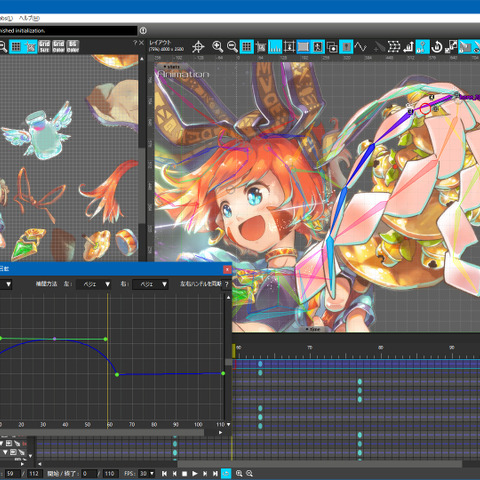This screenshot has height=480, width=480.
Task: Click the timeline horizontal scrollbar
Action: pos(320,464)
